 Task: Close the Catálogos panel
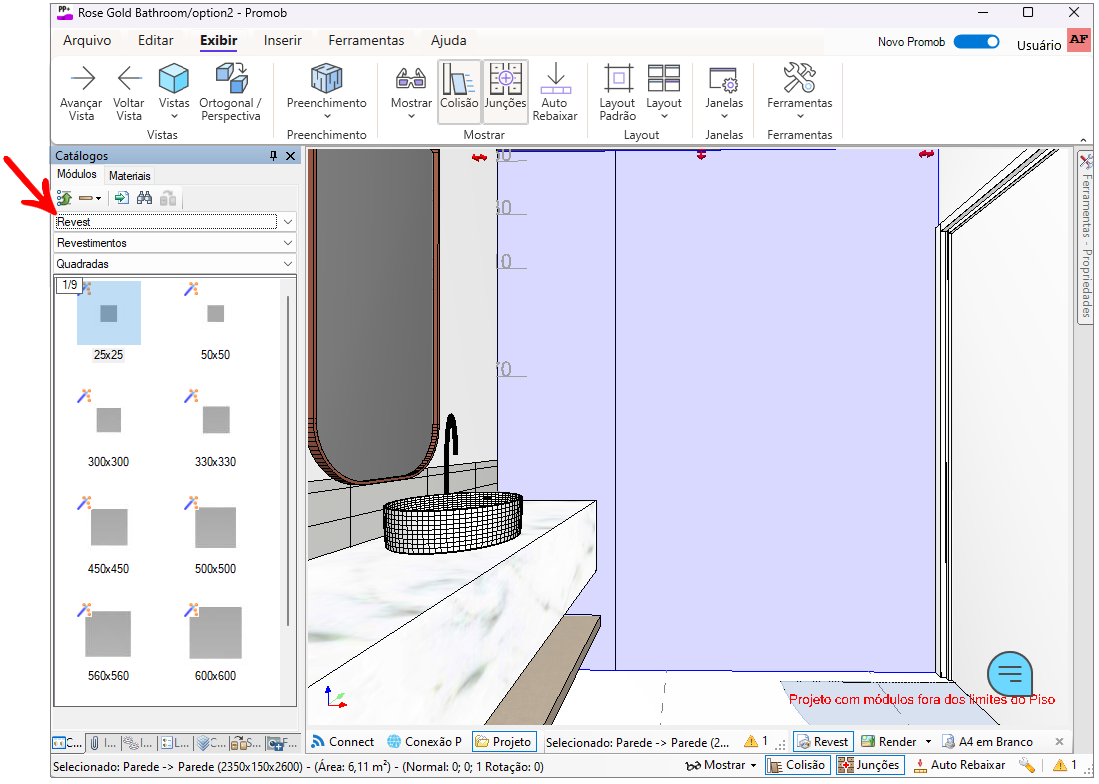[x=291, y=156]
